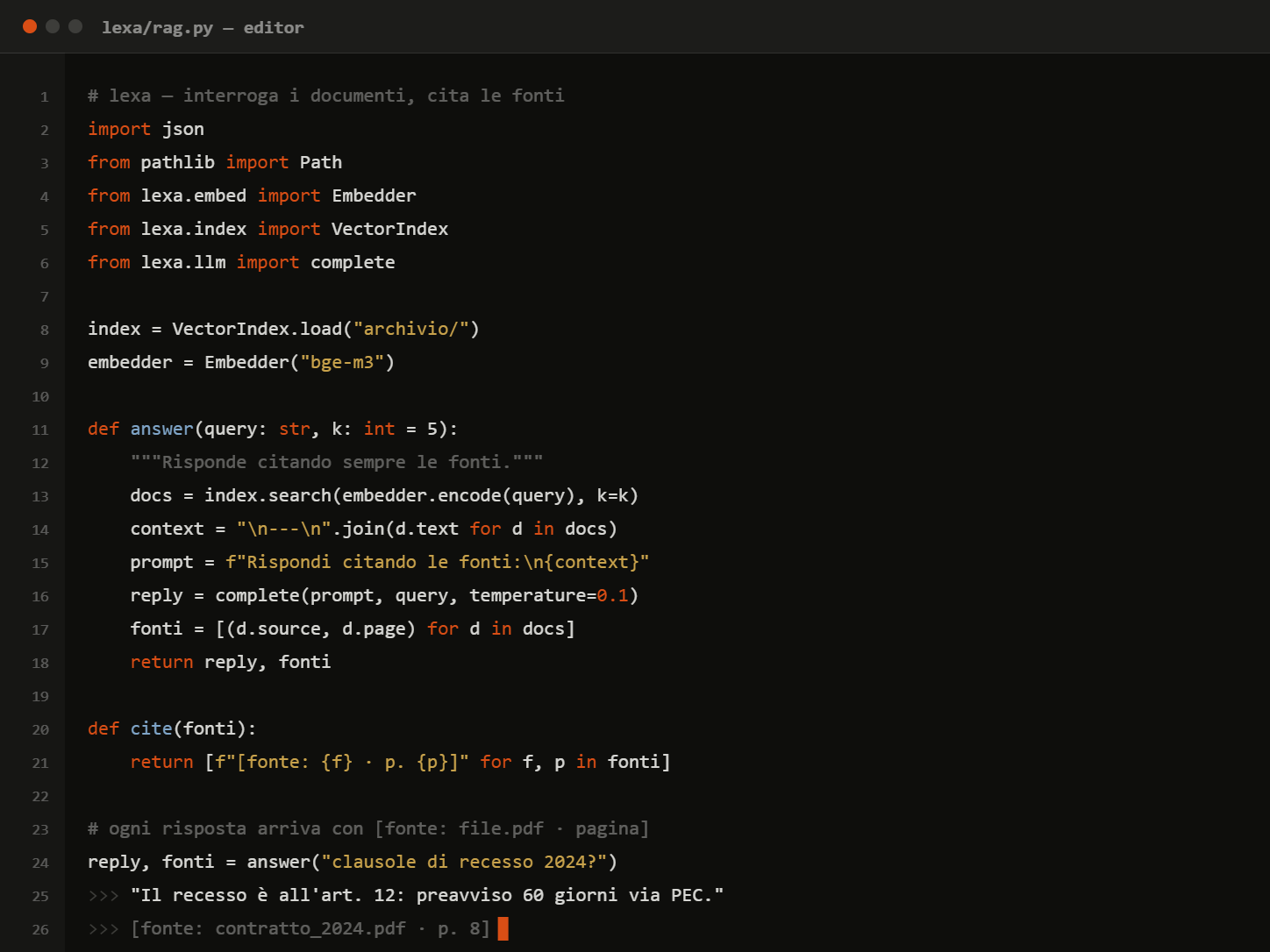Click '(d.source, d.page)' in the fonti line
The width and height of the screenshot is (1270, 952).
pos(321,629)
